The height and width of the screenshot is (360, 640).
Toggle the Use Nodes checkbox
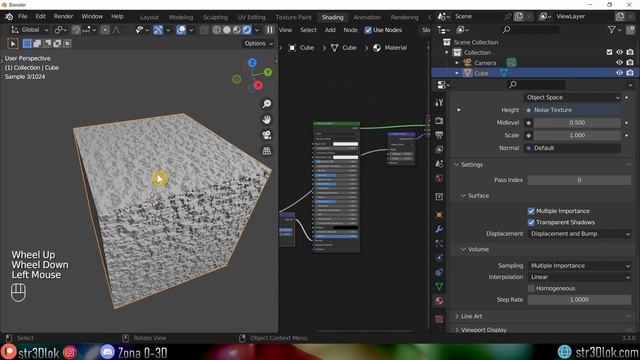[368, 30]
